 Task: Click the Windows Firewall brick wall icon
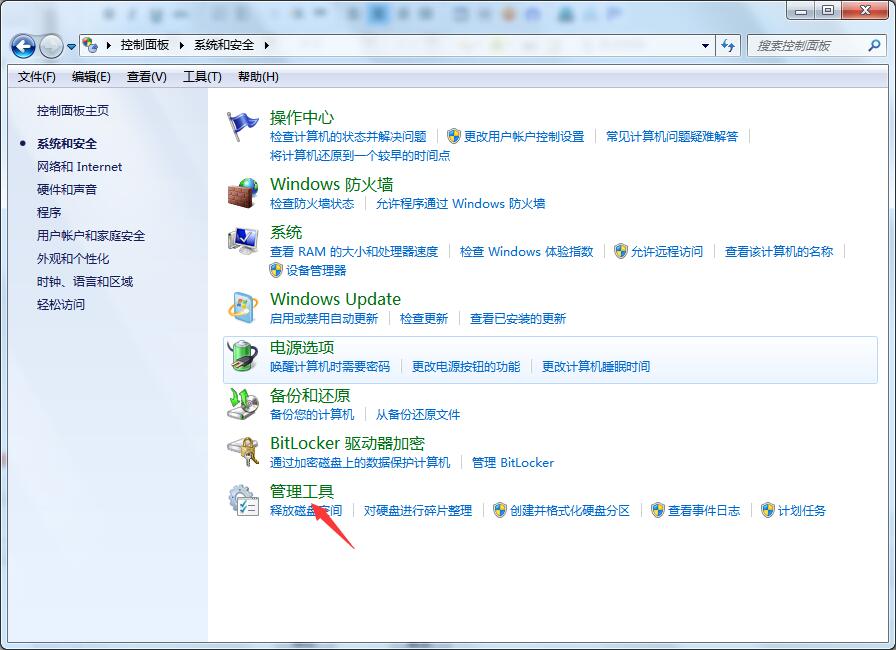pyautogui.click(x=243, y=192)
